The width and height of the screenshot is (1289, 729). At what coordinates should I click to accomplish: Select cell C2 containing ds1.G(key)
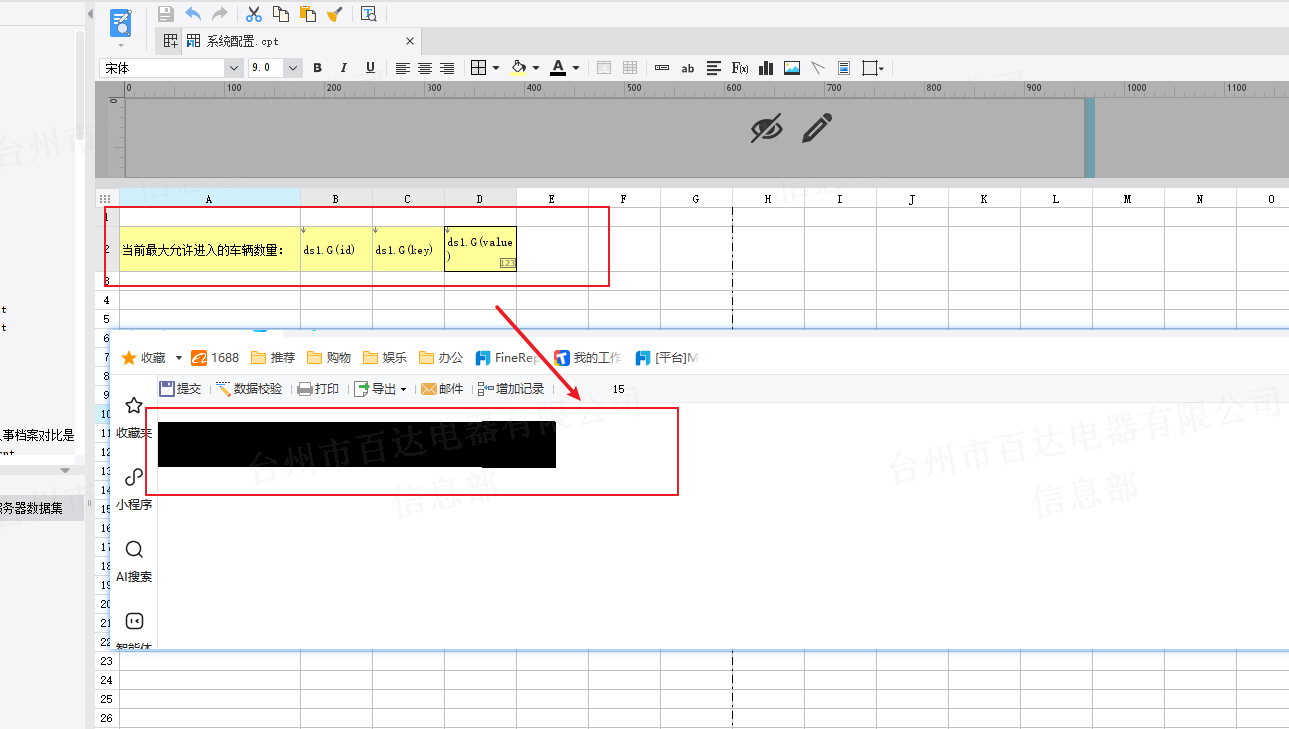[x=408, y=249]
